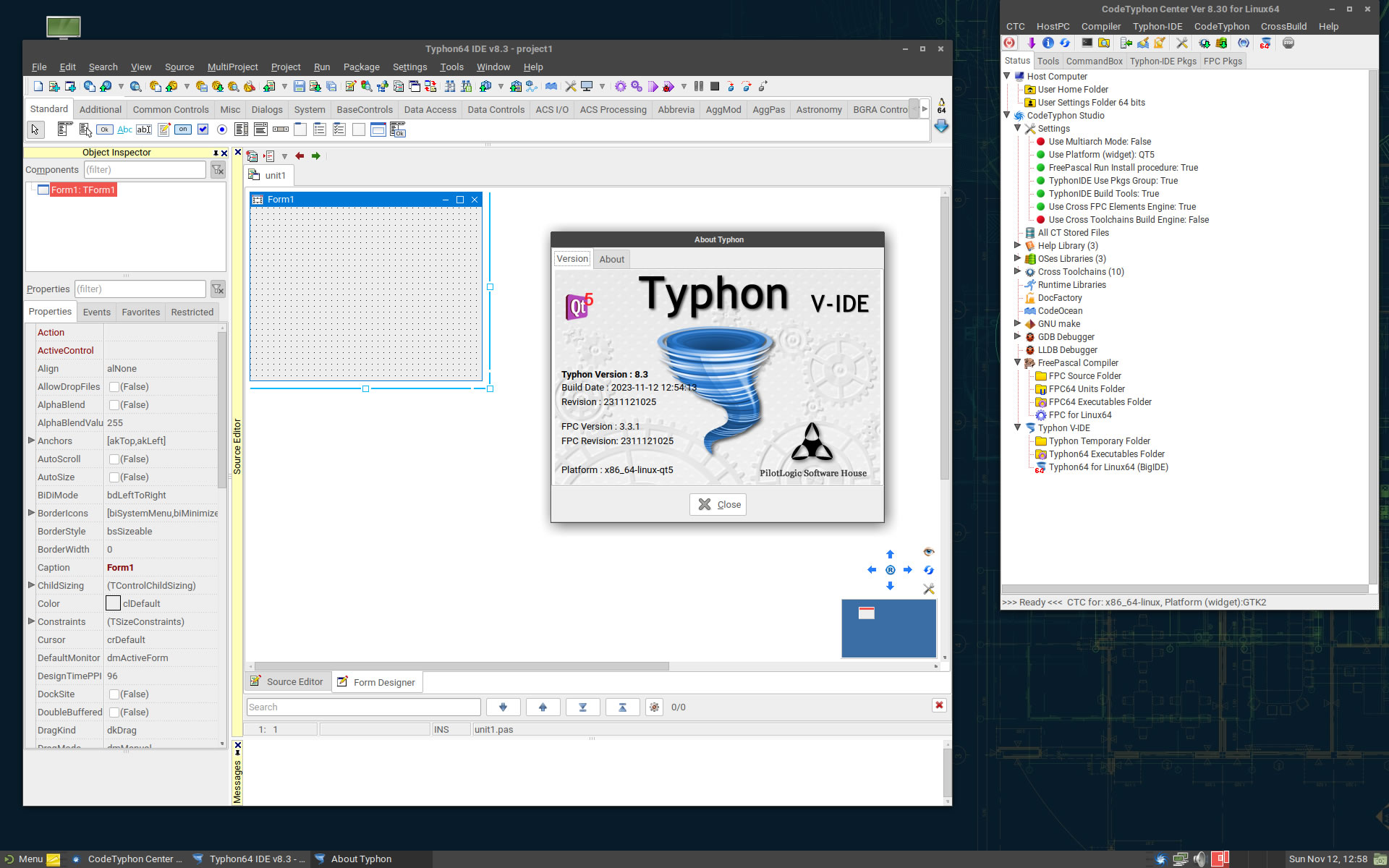Screen dimensions: 1389x868
Task: Expand the BorderIcons property
Action: pos(31,513)
